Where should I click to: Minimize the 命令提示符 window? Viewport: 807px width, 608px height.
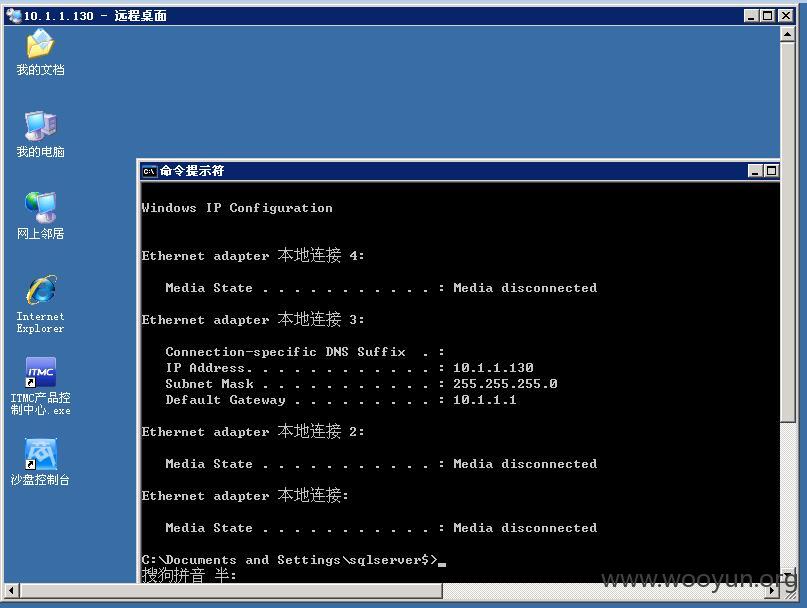755,171
